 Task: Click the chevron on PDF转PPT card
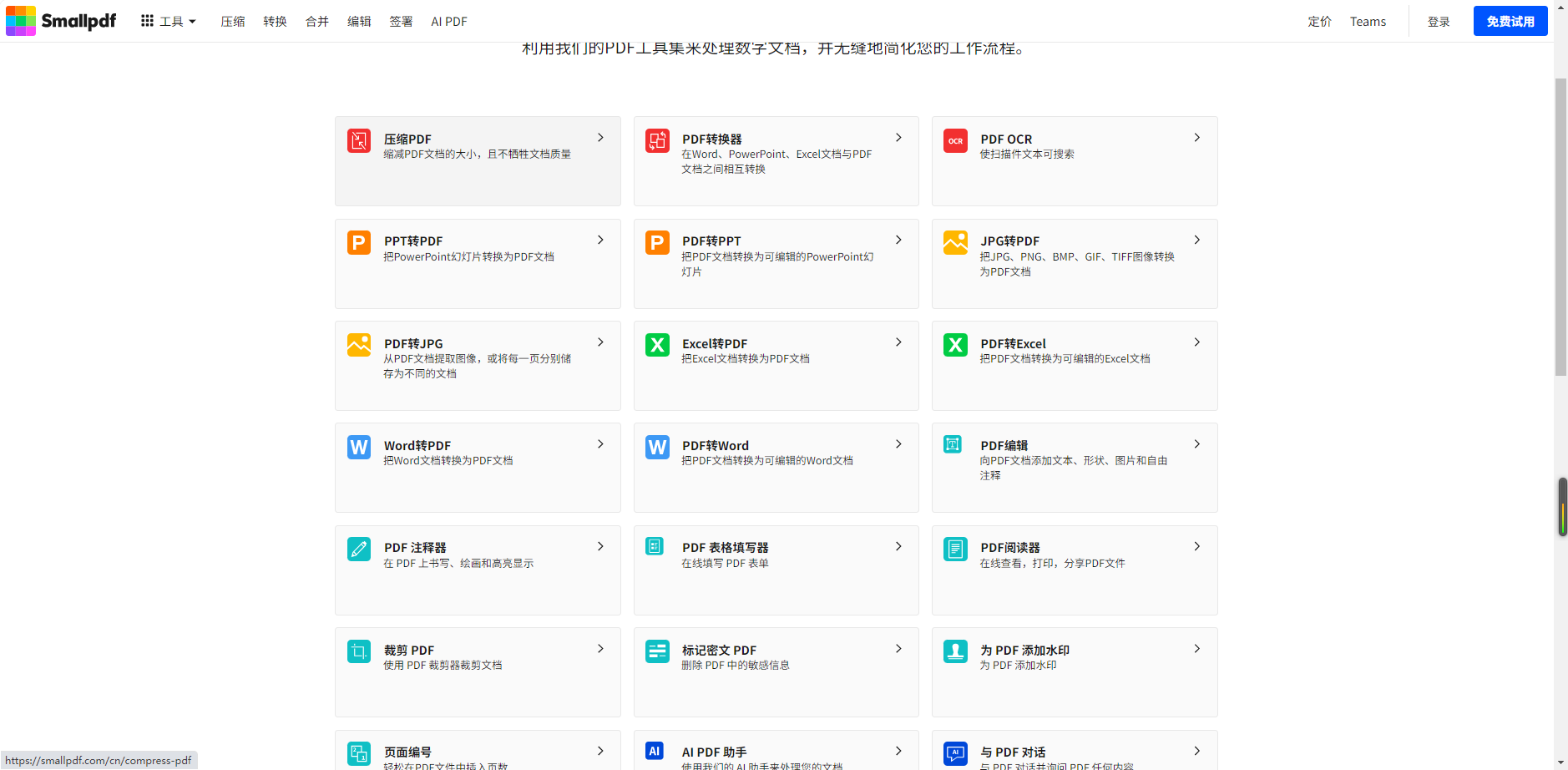point(898,241)
